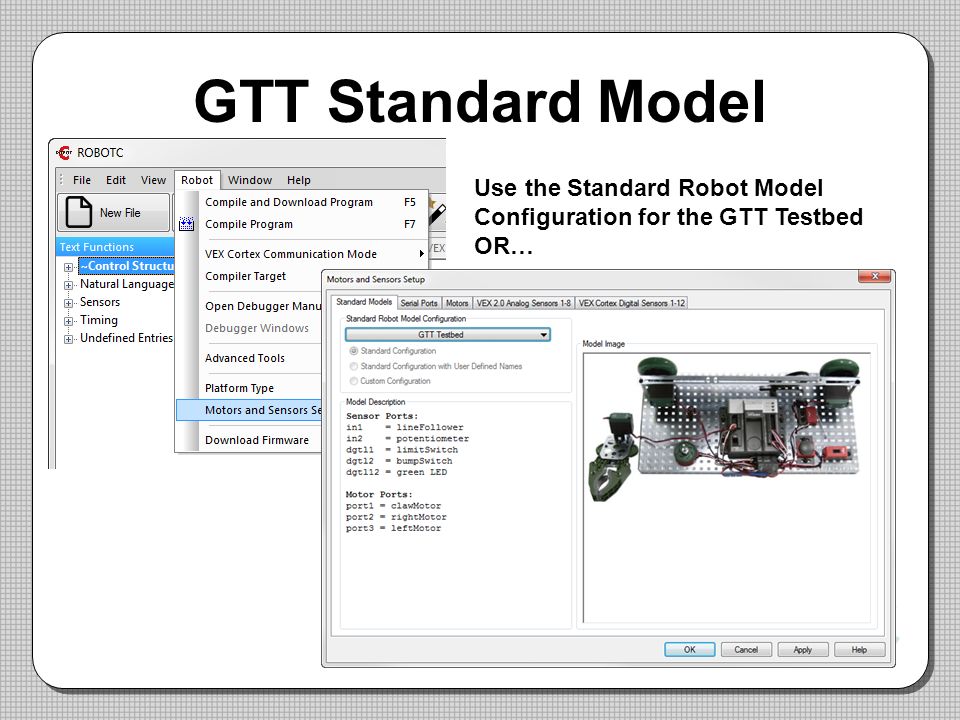Open the Window menu
960x720 pixels.
click(x=250, y=180)
